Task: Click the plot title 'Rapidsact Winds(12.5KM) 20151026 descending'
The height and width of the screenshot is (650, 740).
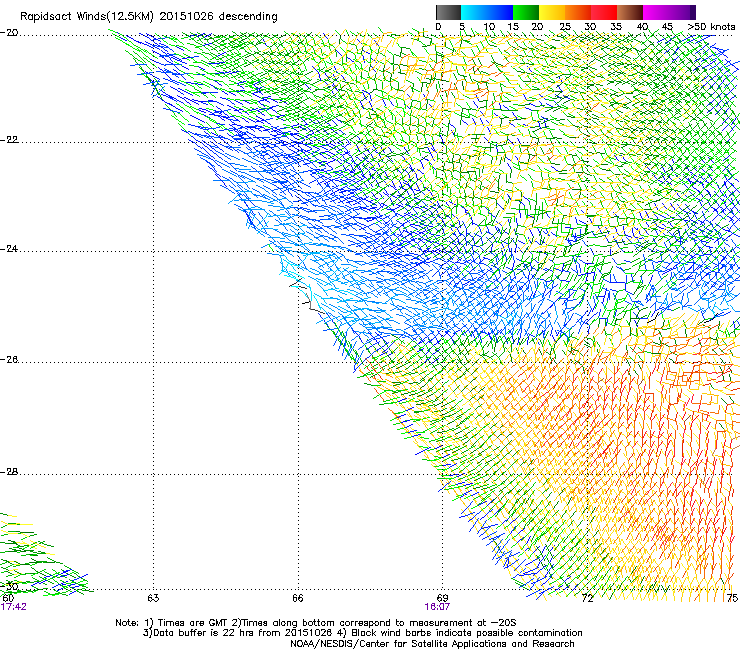Action: (x=149, y=17)
